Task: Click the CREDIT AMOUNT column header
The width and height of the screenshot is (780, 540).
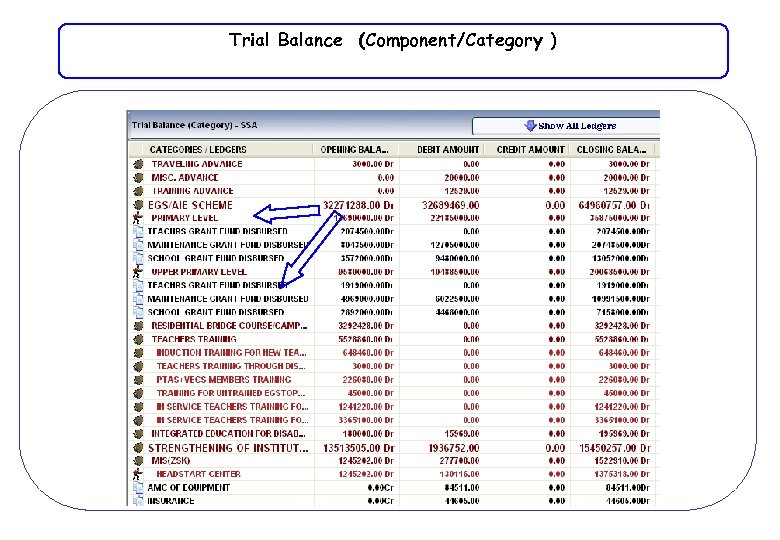Action: [530, 149]
